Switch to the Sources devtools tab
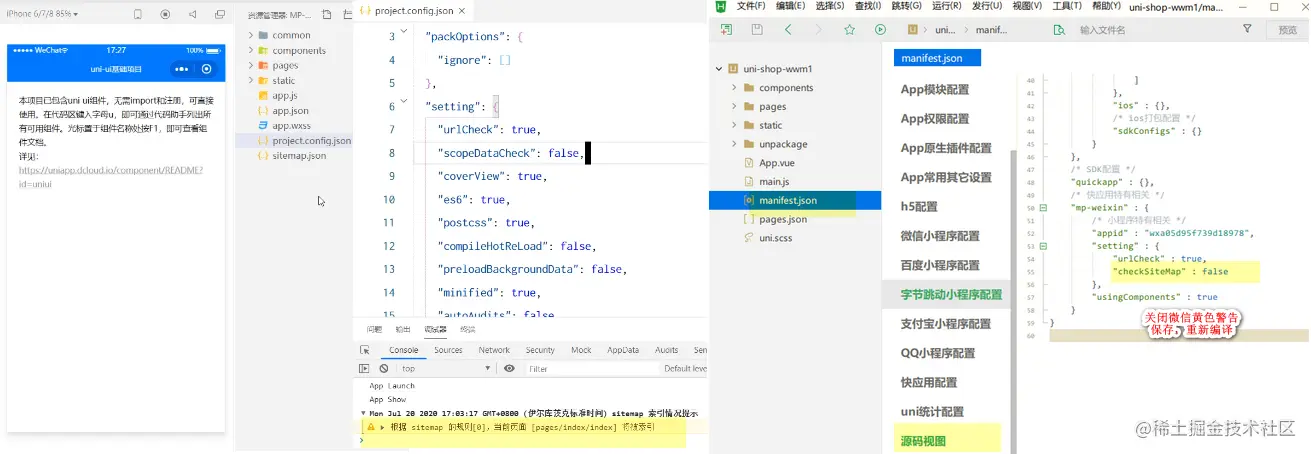1311x454 pixels. 448,350
